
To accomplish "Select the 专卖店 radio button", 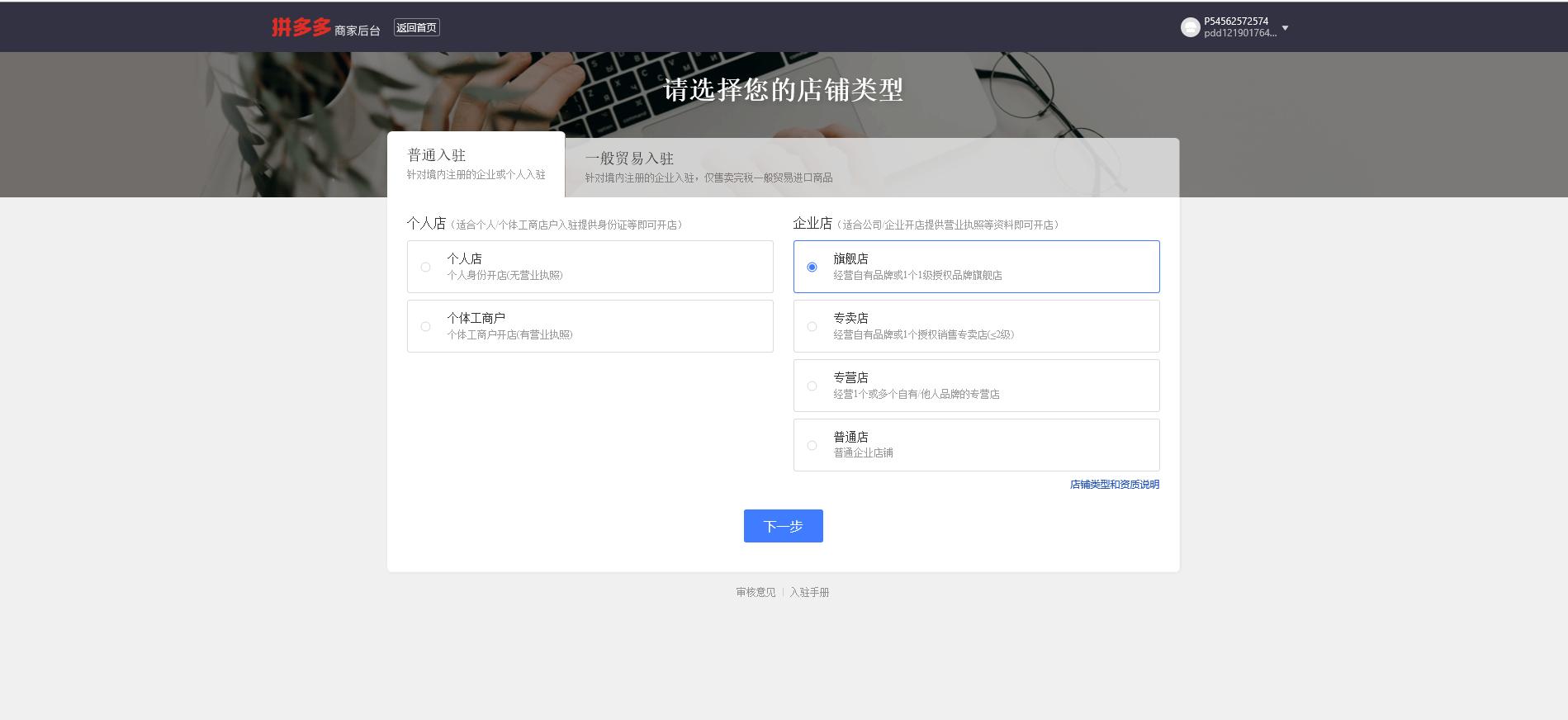I will [x=812, y=326].
